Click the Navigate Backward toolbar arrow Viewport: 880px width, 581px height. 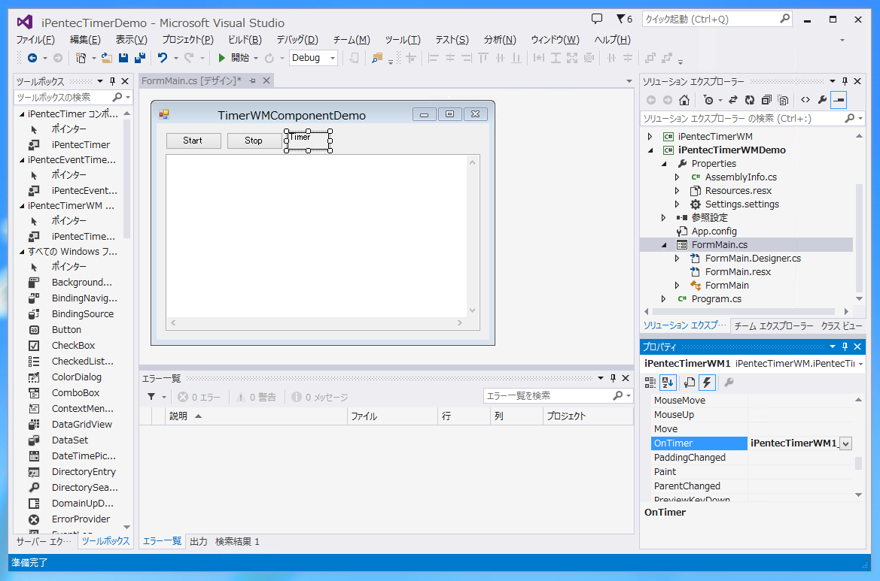pyautogui.click(x=32, y=58)
